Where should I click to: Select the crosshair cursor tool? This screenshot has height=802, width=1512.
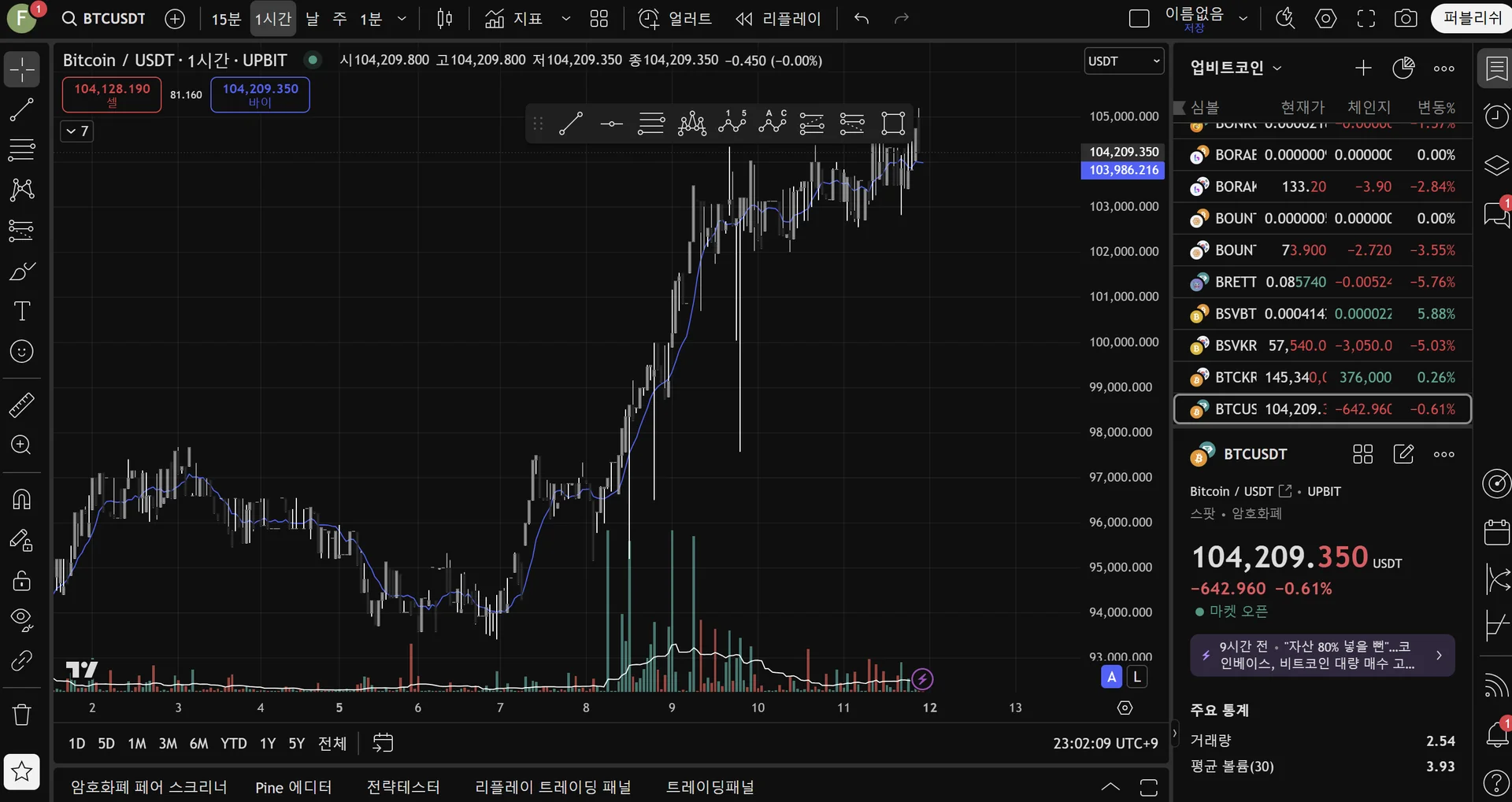tap(22, 69)
